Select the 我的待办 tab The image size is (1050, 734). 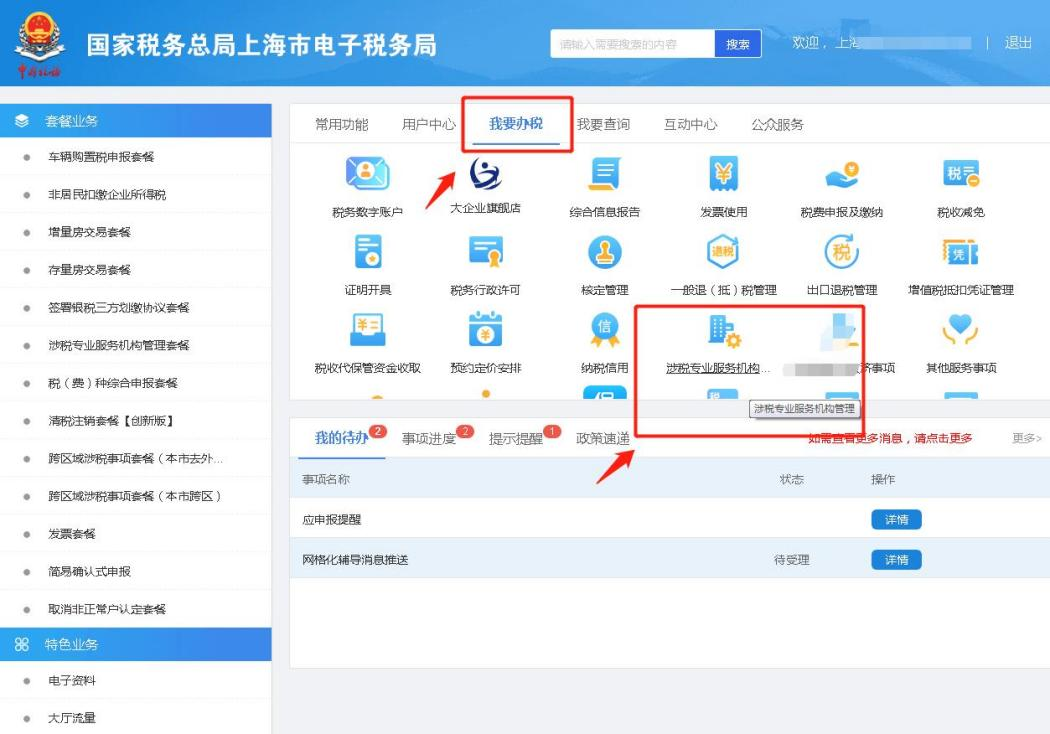(x=342, y=438)
